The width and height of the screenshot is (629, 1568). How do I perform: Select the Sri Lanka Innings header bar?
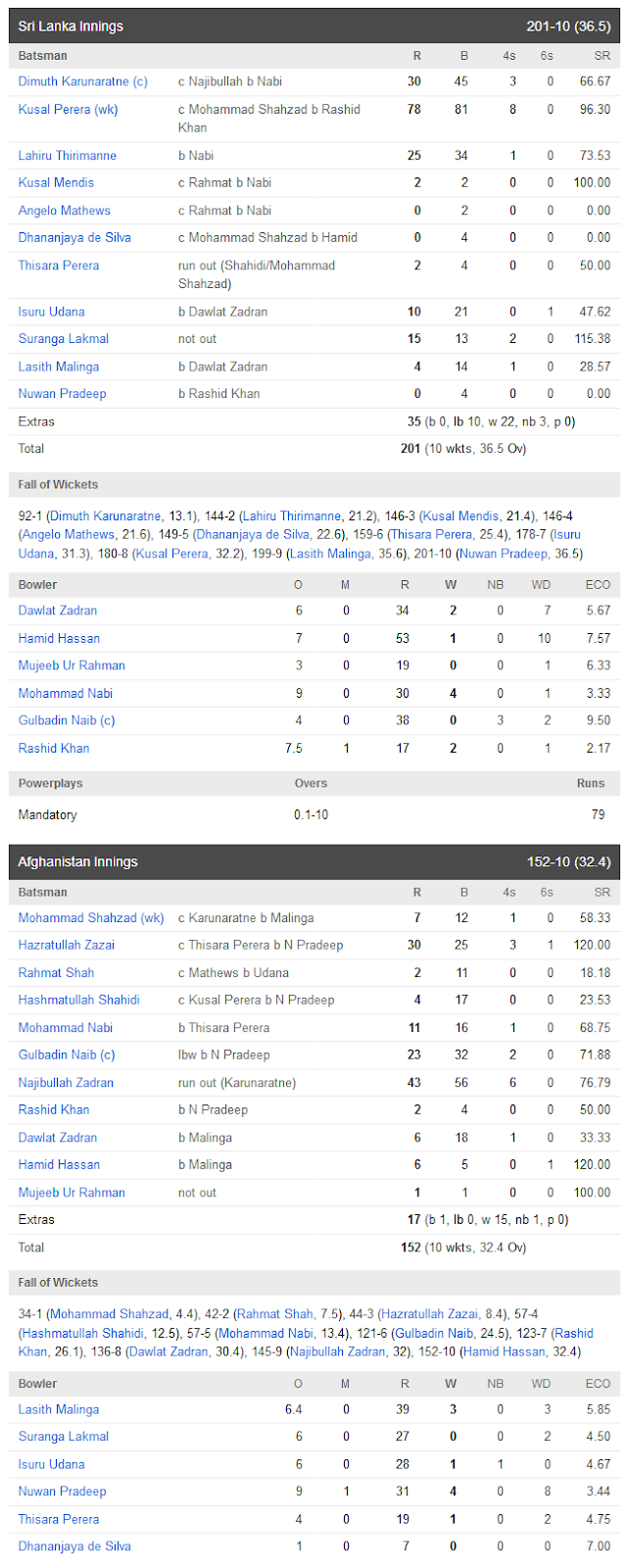point(314,26)
